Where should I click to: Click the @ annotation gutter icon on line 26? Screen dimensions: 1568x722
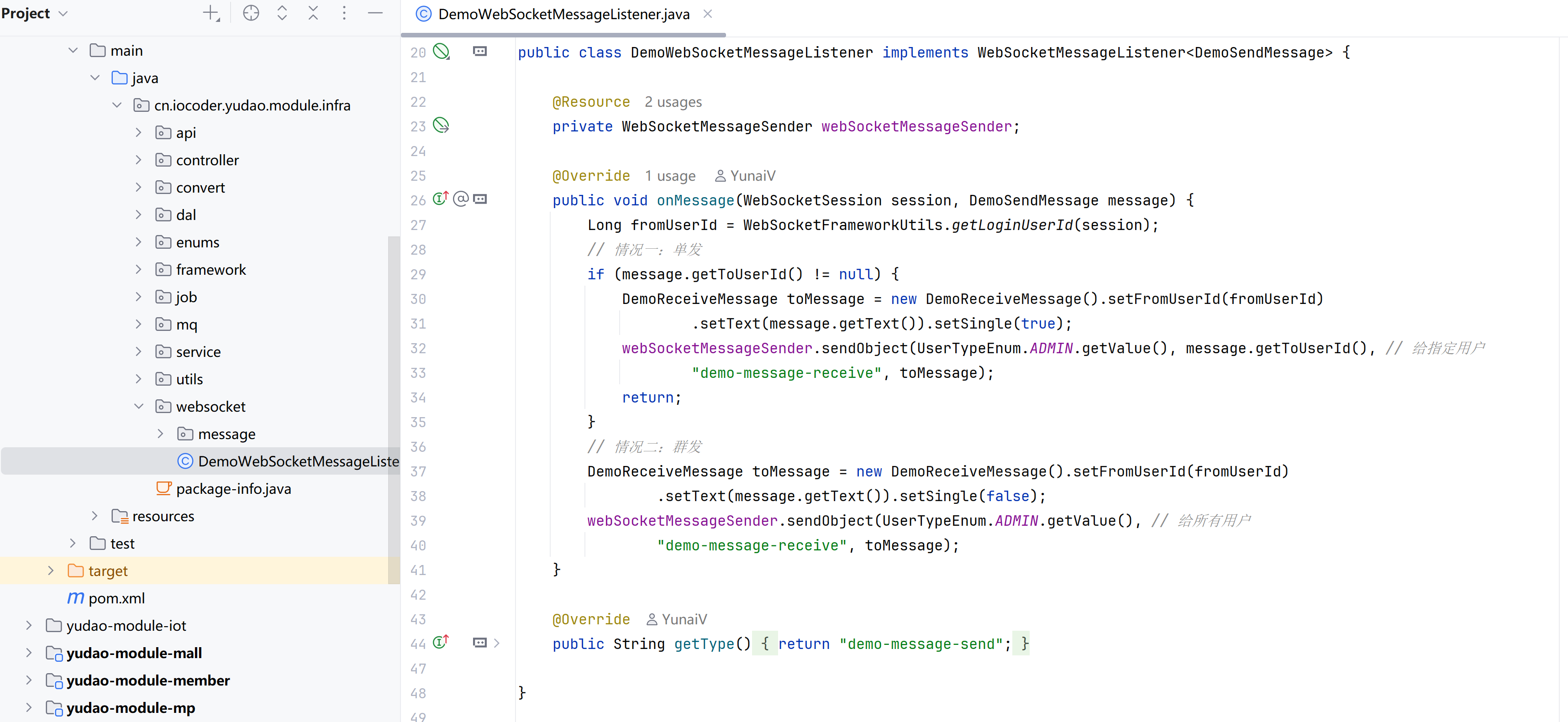pos(461,199)
